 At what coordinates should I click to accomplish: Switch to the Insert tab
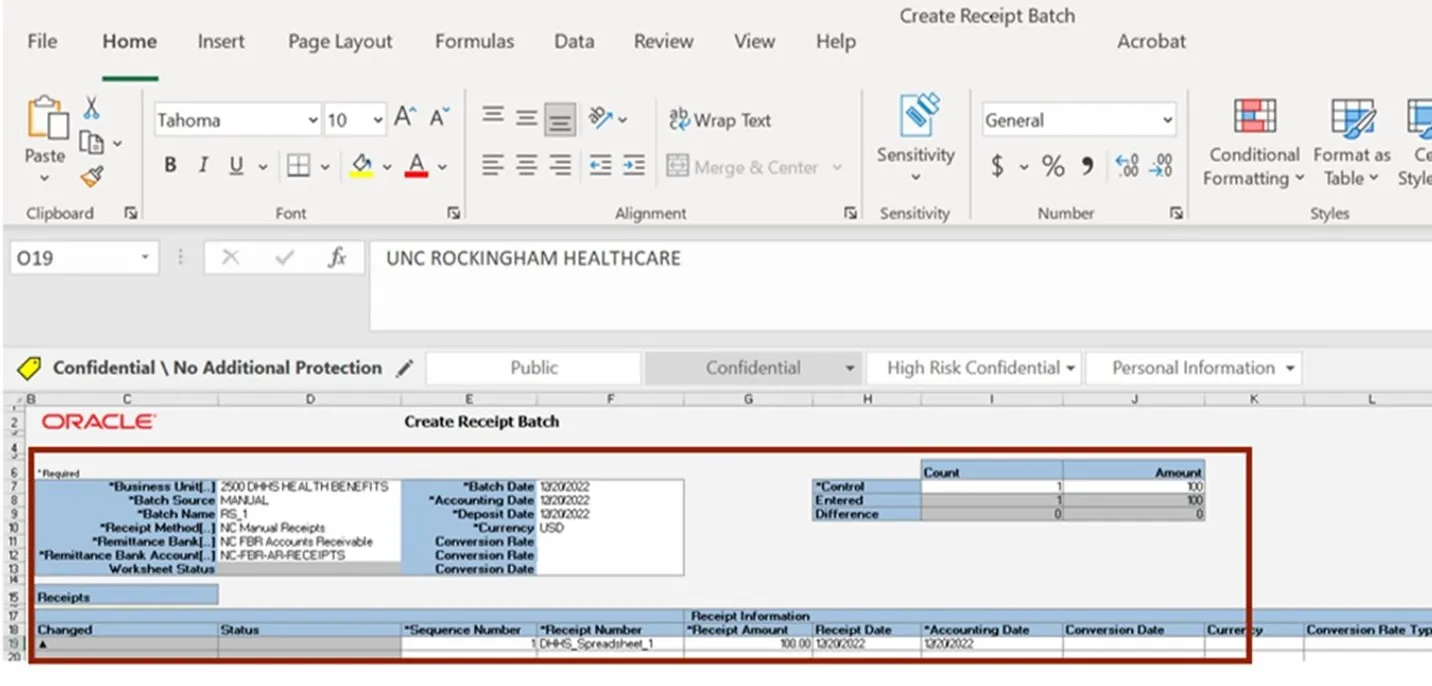[221, 41]
